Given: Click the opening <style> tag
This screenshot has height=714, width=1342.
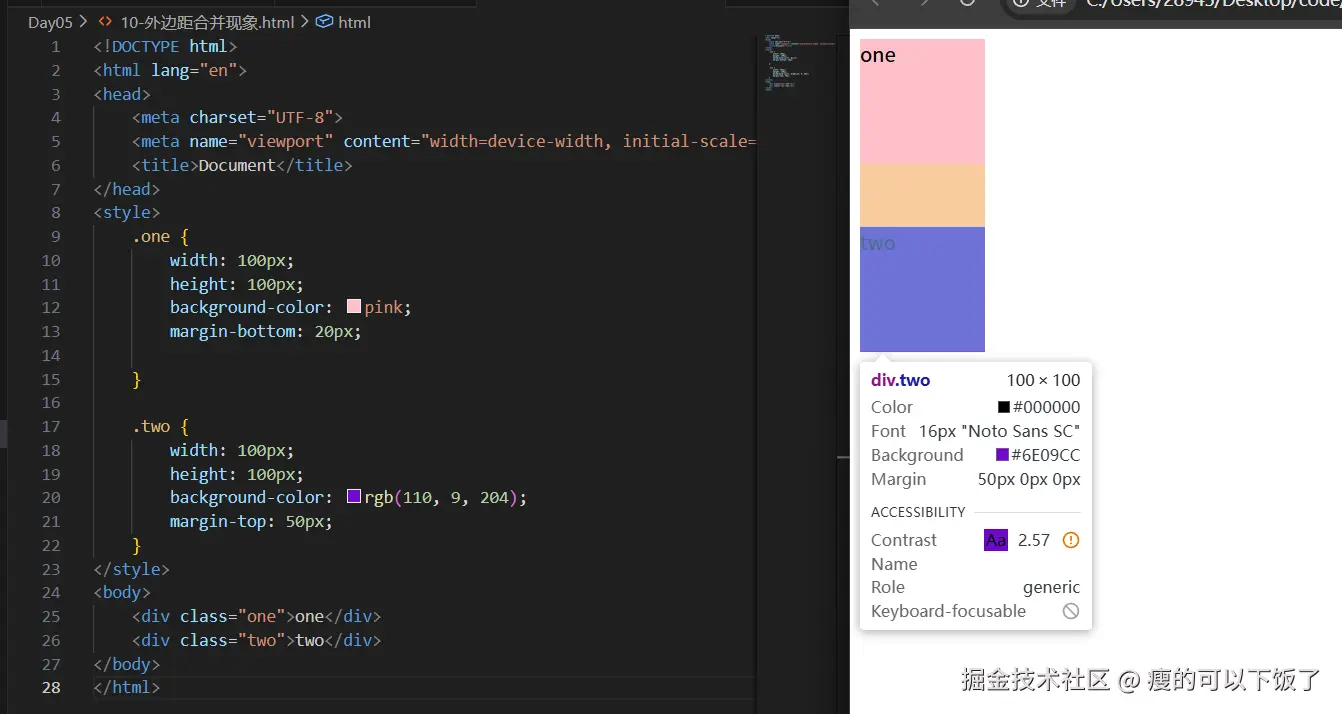Looking at the screenshot, I should point(127,212).
